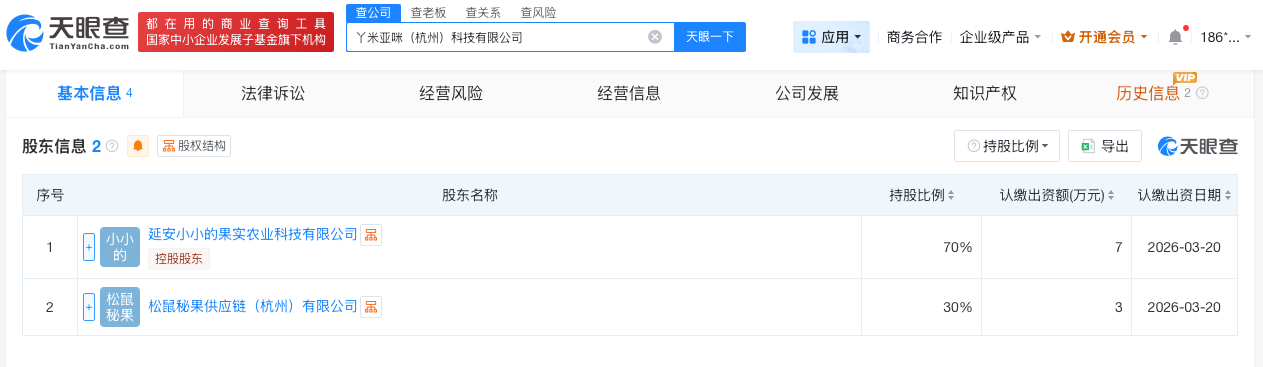1263x367 pixels.
Task: Open the 企业级产品 dropdown
Action: (1000, 37)
